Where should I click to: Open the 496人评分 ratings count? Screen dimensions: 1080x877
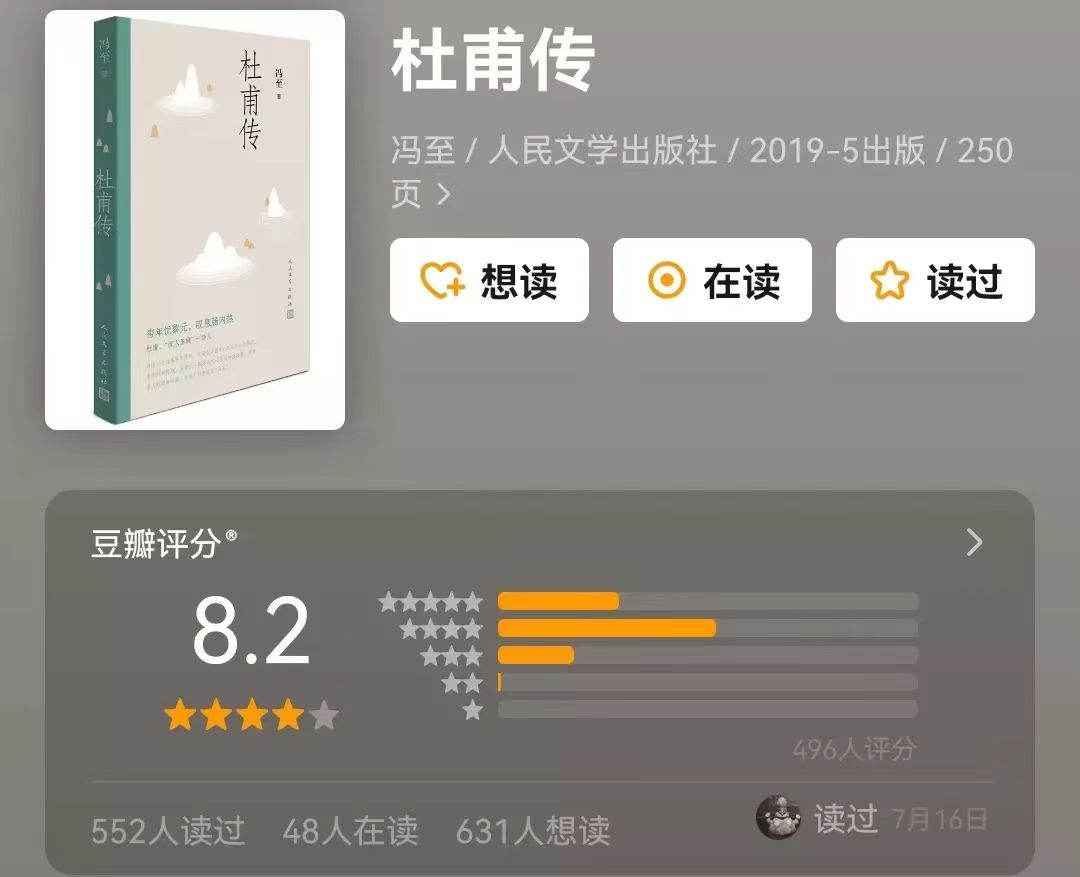(x=854, y=749)
